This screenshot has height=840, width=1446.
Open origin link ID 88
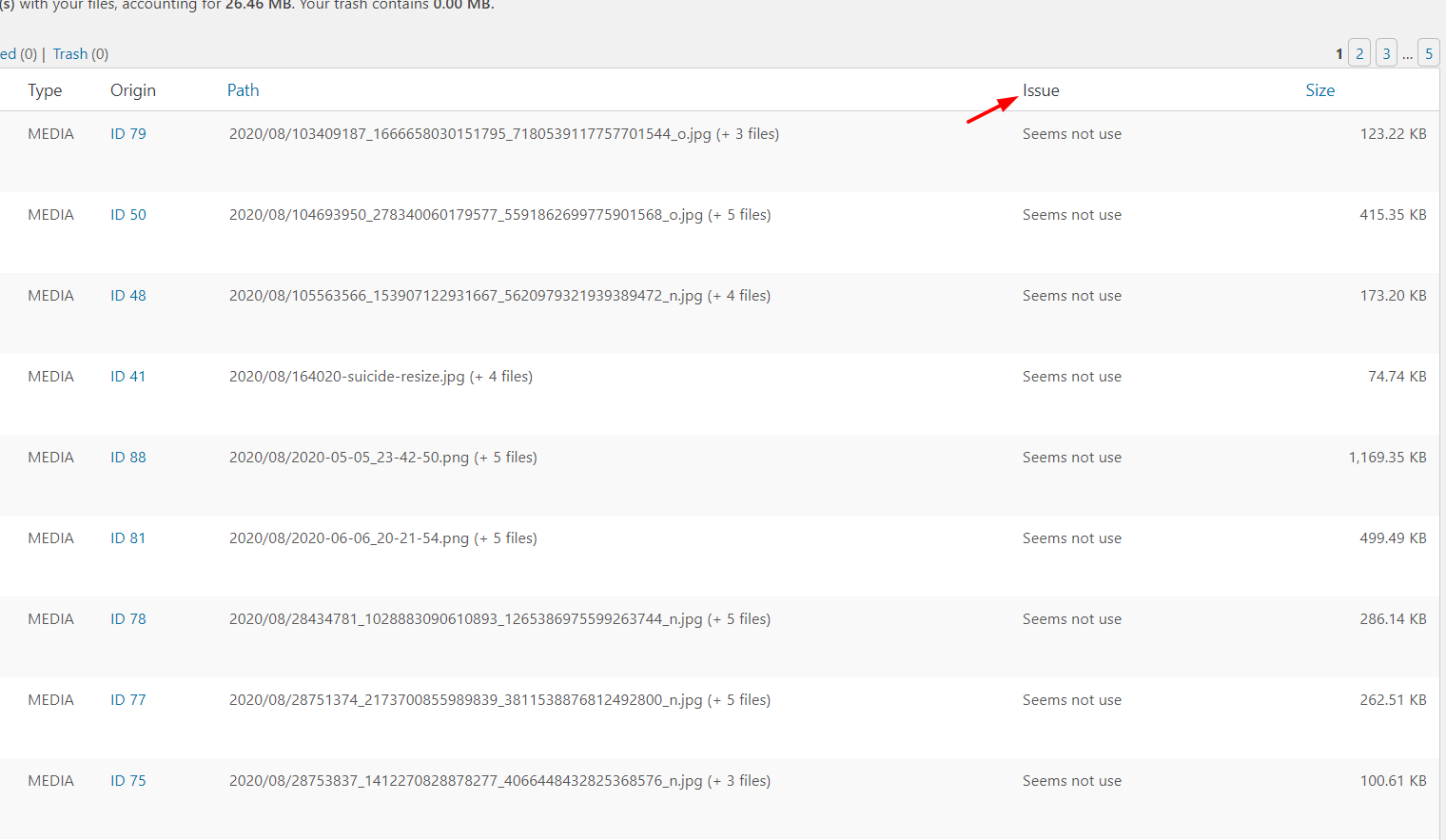point(128,458)
